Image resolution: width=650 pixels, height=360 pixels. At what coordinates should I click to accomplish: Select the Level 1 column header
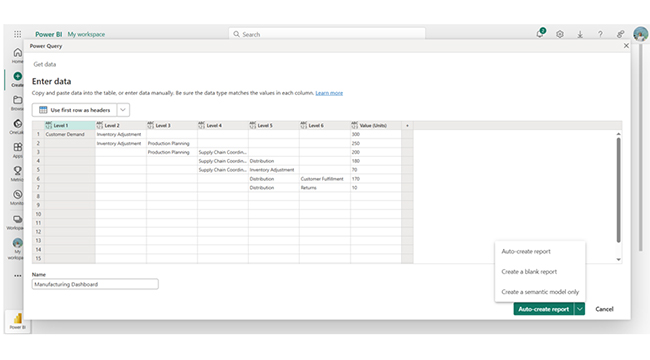[x=70, y=125]
